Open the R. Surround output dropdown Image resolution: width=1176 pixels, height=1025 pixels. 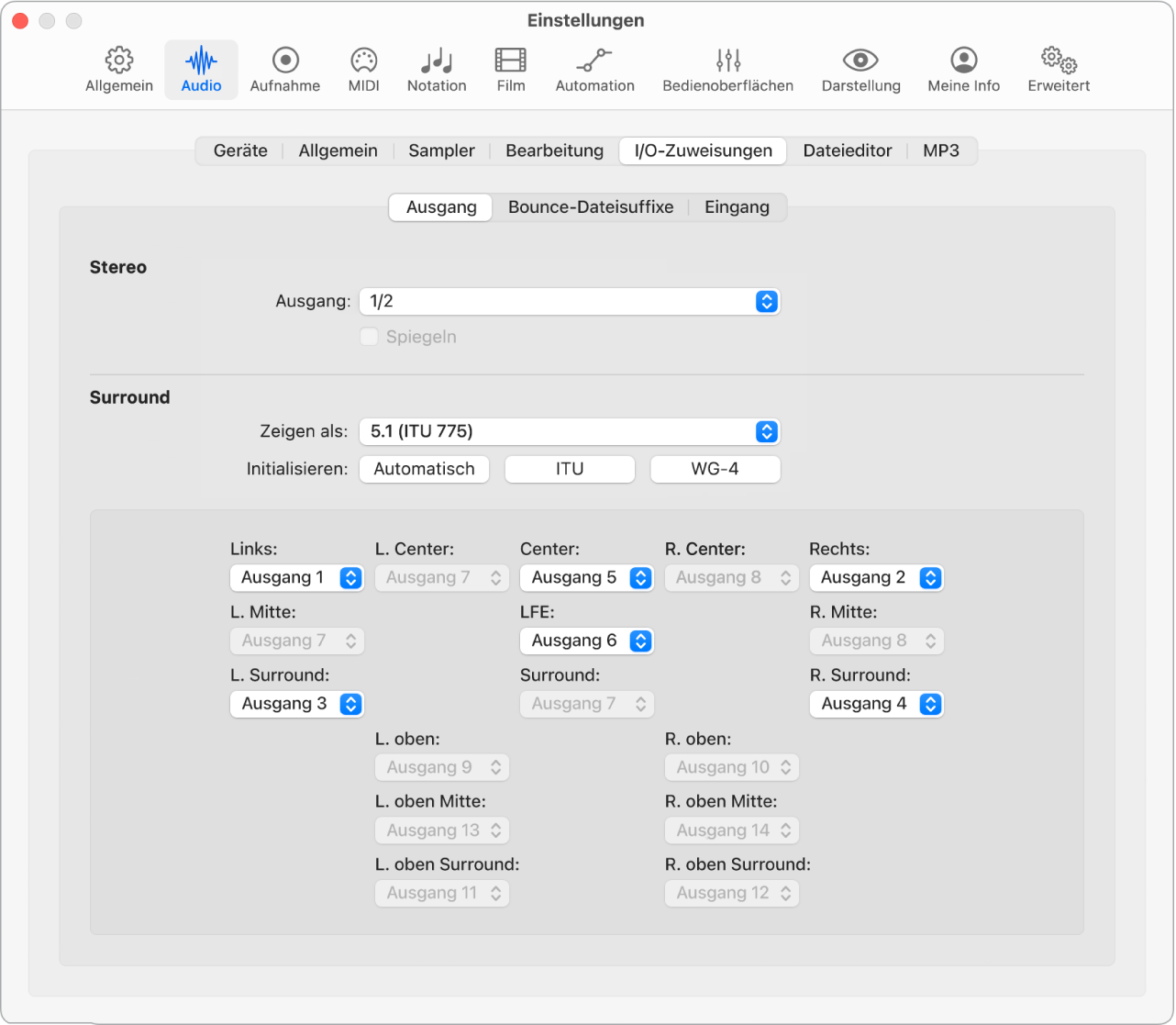(877, 705)
